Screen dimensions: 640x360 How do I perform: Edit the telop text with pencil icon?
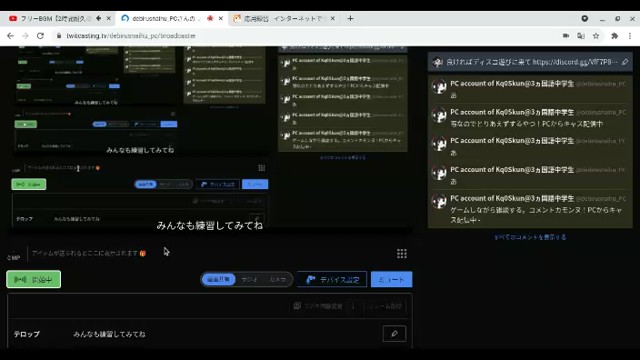(x=394, y=333)
